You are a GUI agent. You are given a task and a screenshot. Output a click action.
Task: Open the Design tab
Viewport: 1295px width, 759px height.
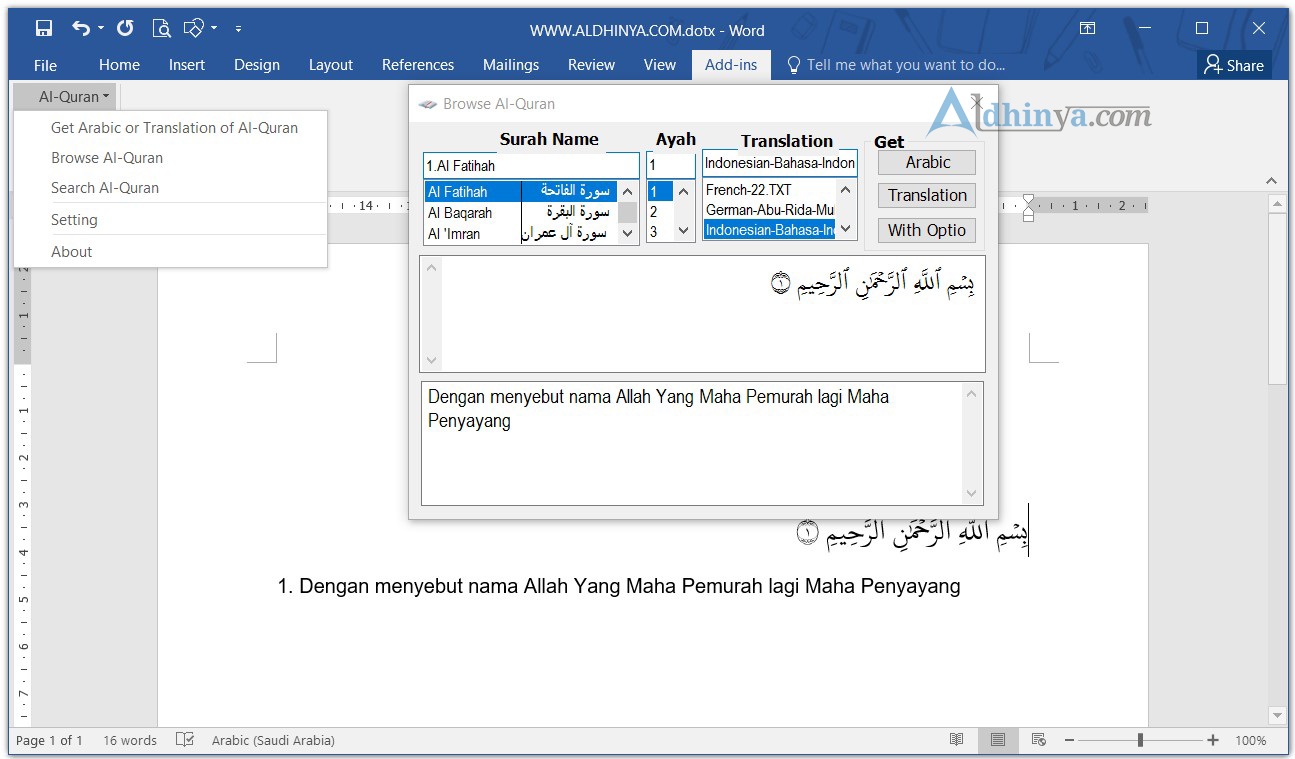(257, 65)
